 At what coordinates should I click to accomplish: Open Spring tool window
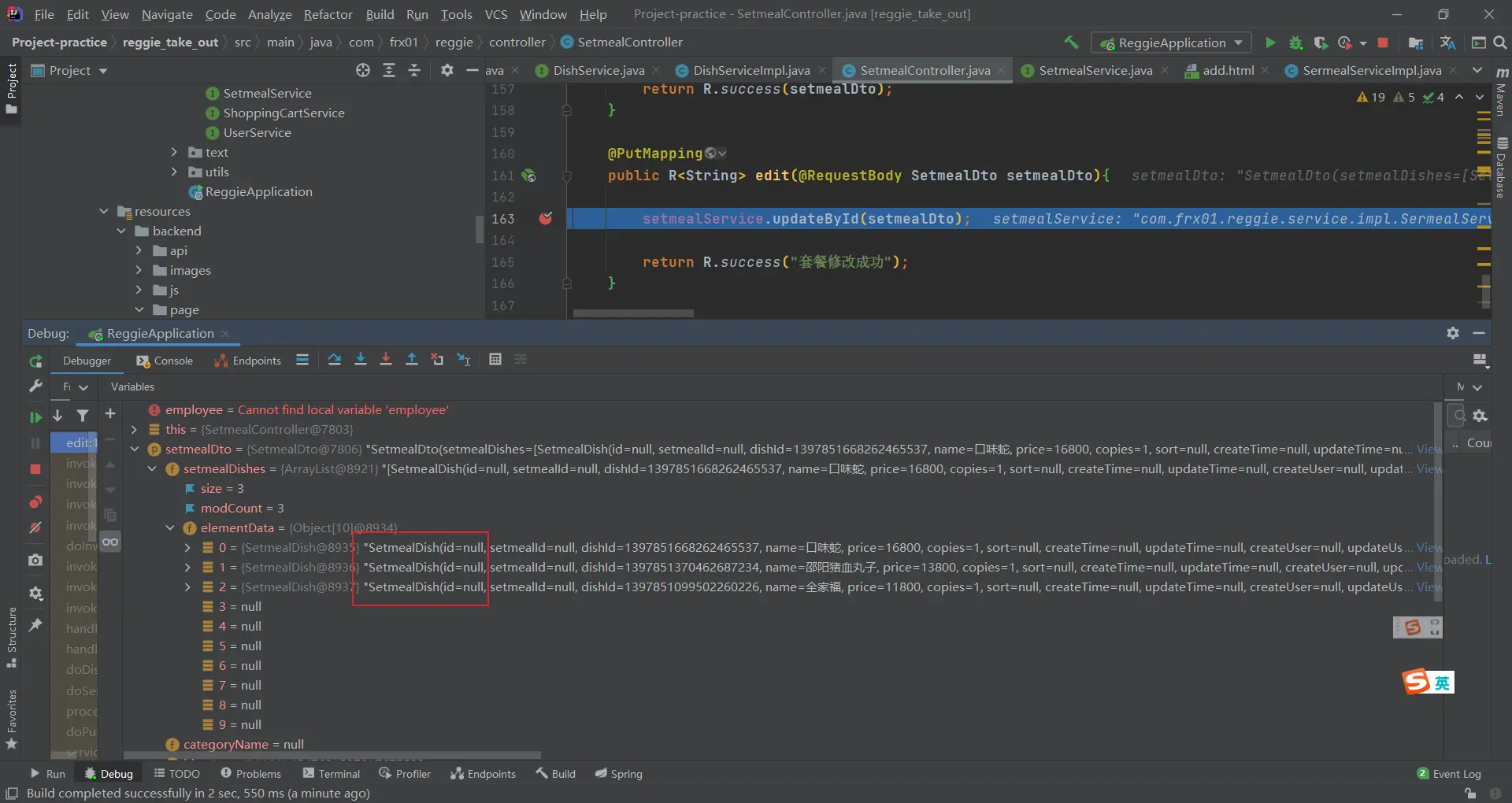(619, 774)
